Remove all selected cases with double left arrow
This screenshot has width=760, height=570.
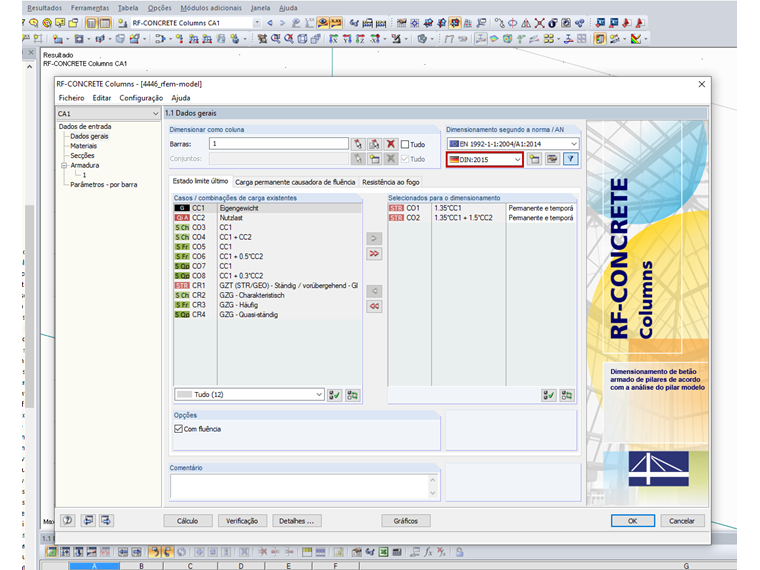tap(374, 306)
